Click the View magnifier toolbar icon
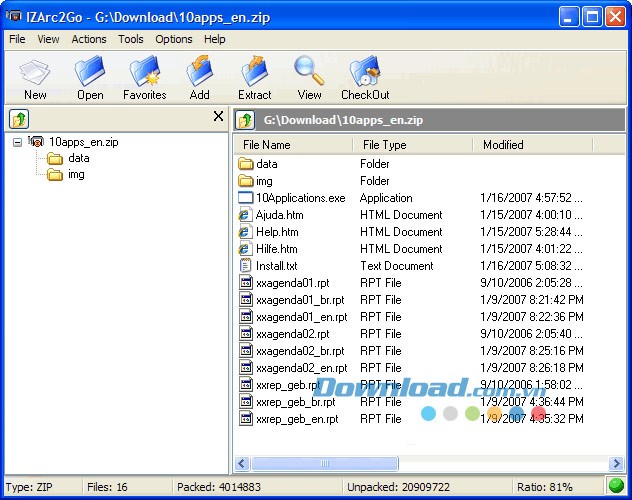This screenshot has height=500, width=632. [x=309, y=76]
